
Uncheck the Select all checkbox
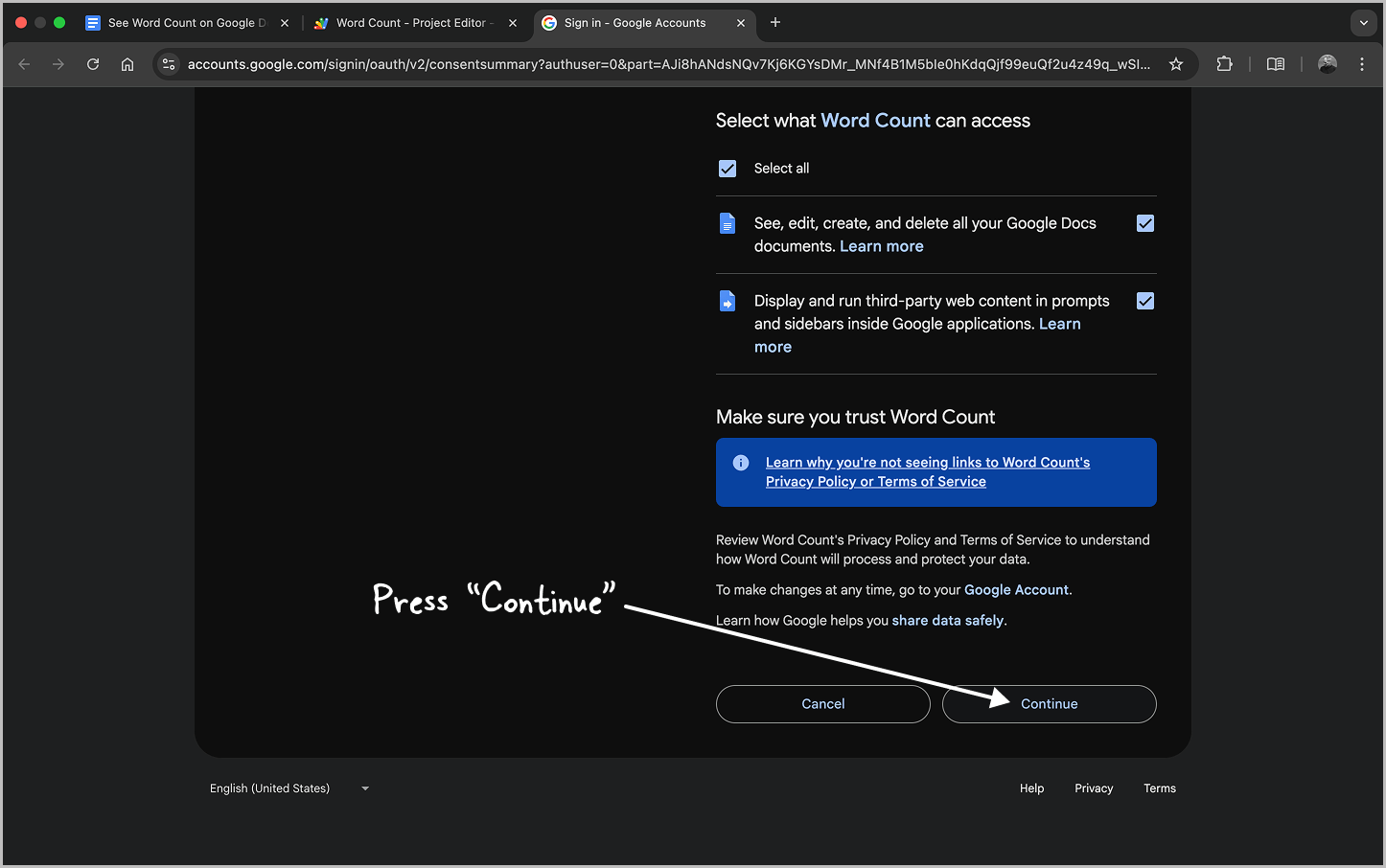tap(728, 168)
